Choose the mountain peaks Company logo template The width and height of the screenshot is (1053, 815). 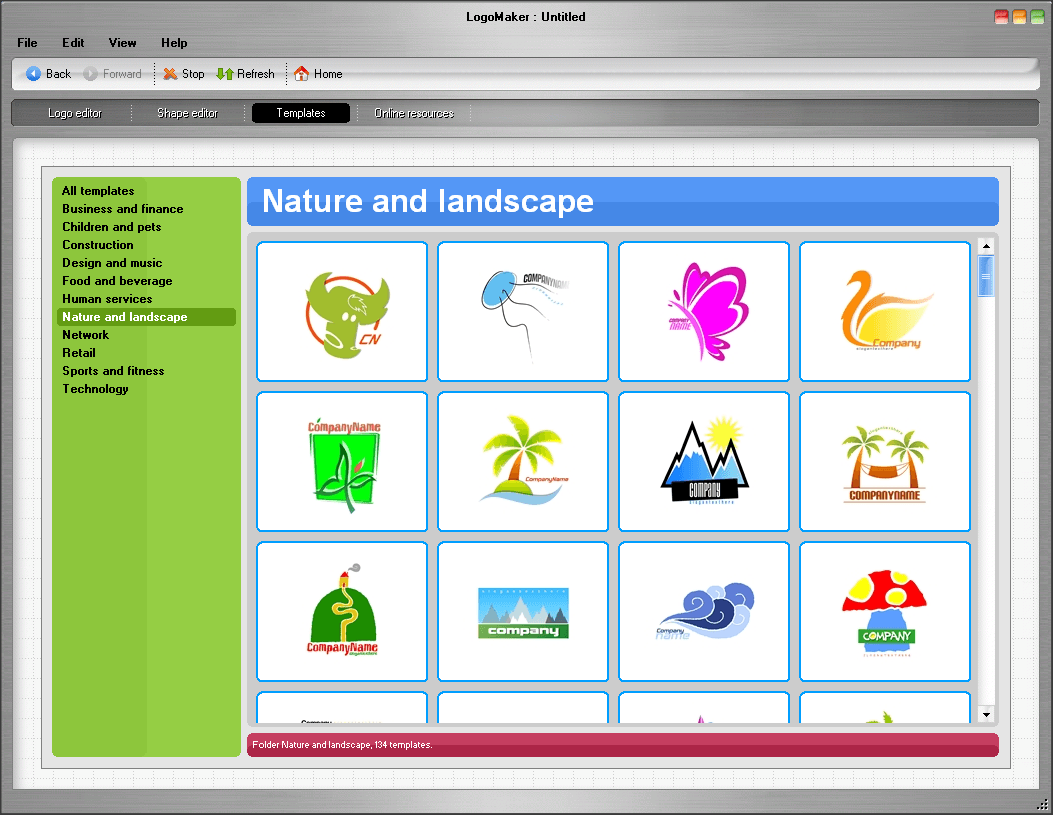[x=703, y=461]
